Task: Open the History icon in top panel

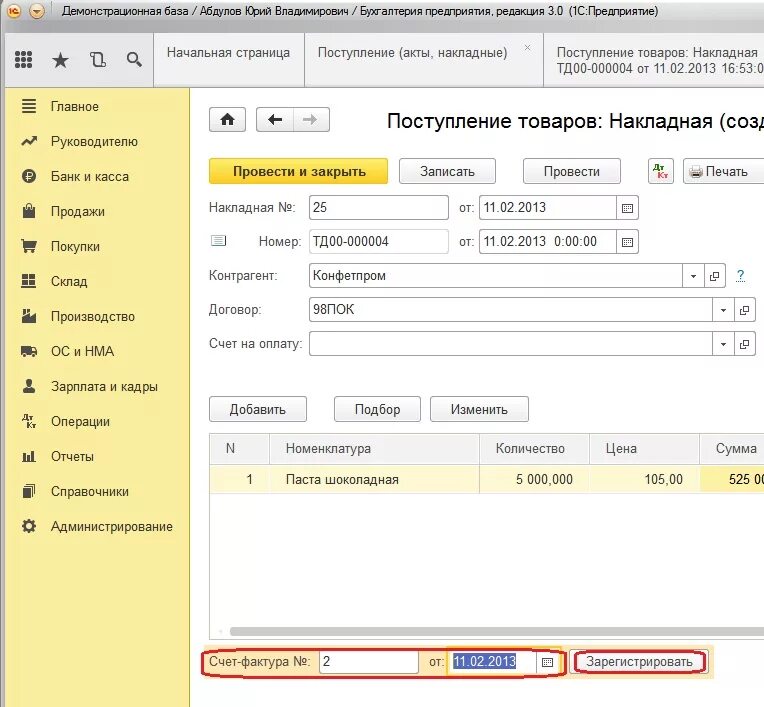Action: 98,59
